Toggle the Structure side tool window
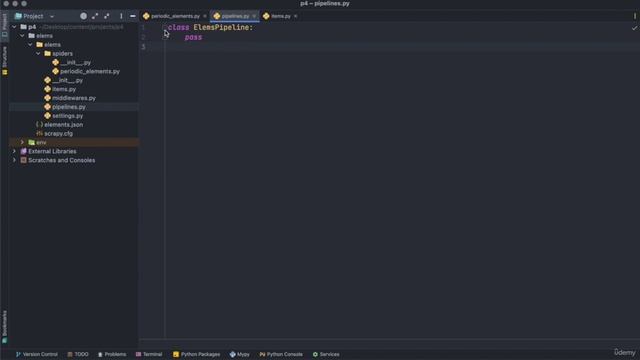Screen dimensions: 640x360 pos(4,60)
